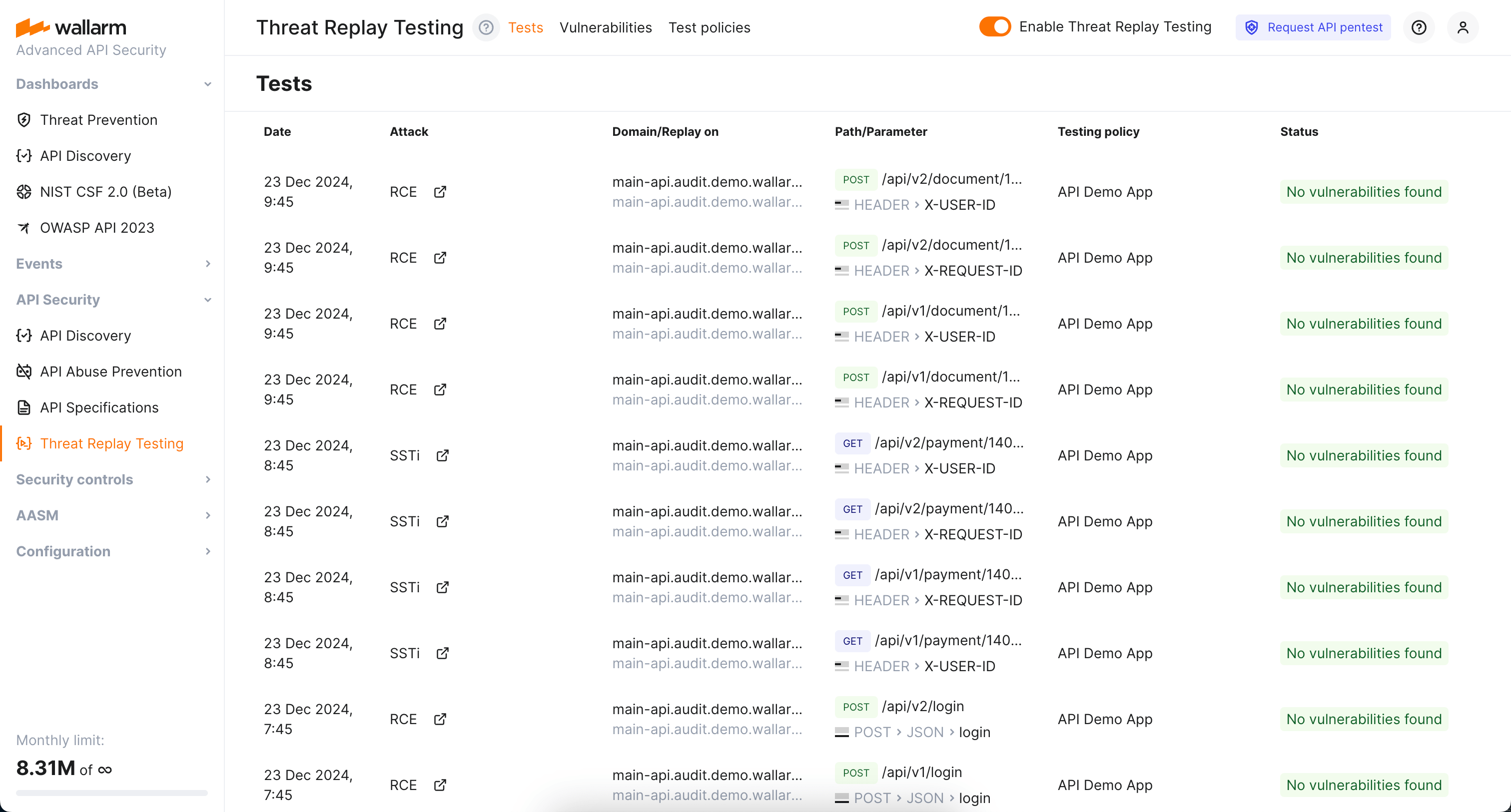Click Request API pentest button
Viewport: 1511px width, 812px height.
(1313, 27)
